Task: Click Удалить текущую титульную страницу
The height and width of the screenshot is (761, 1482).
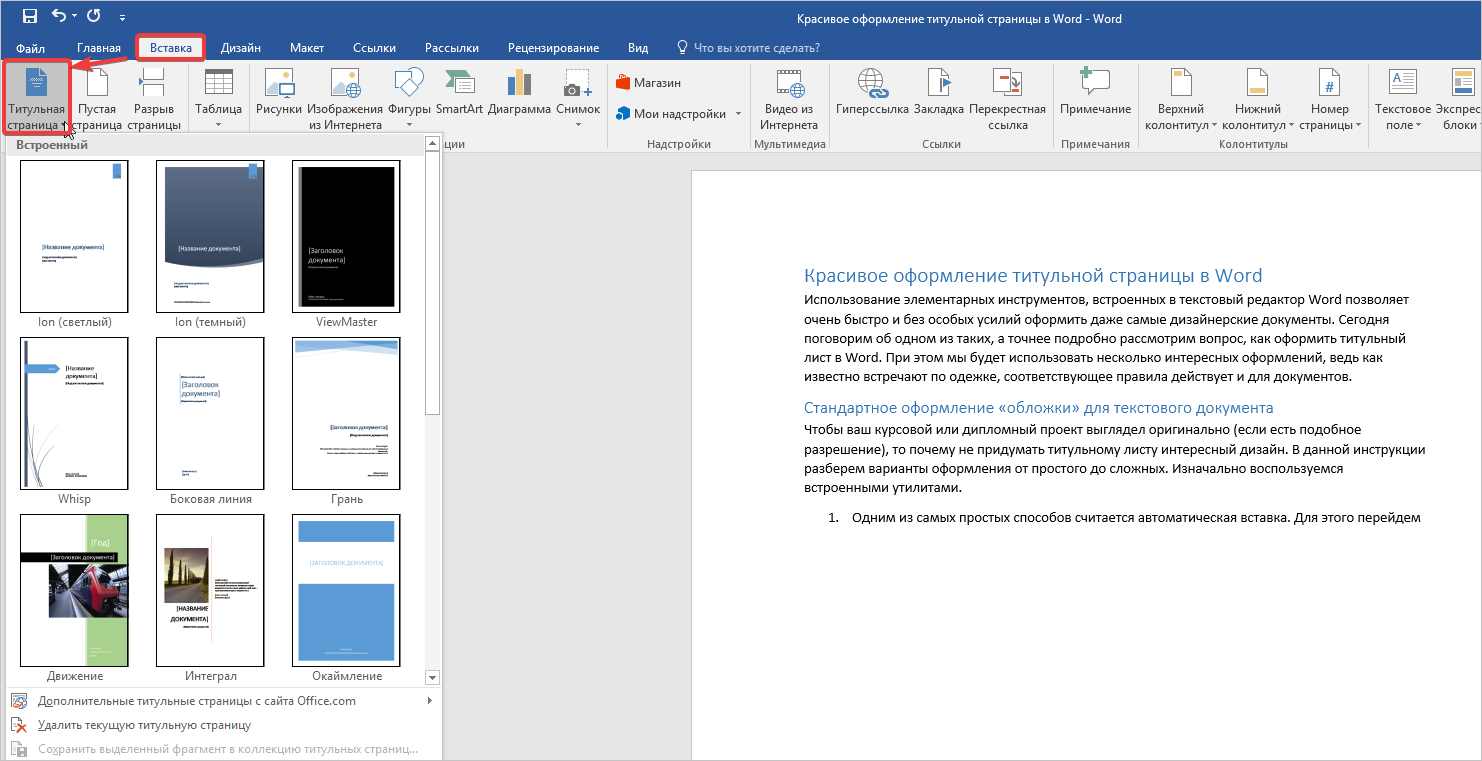Action: click(x=143, y=725)
